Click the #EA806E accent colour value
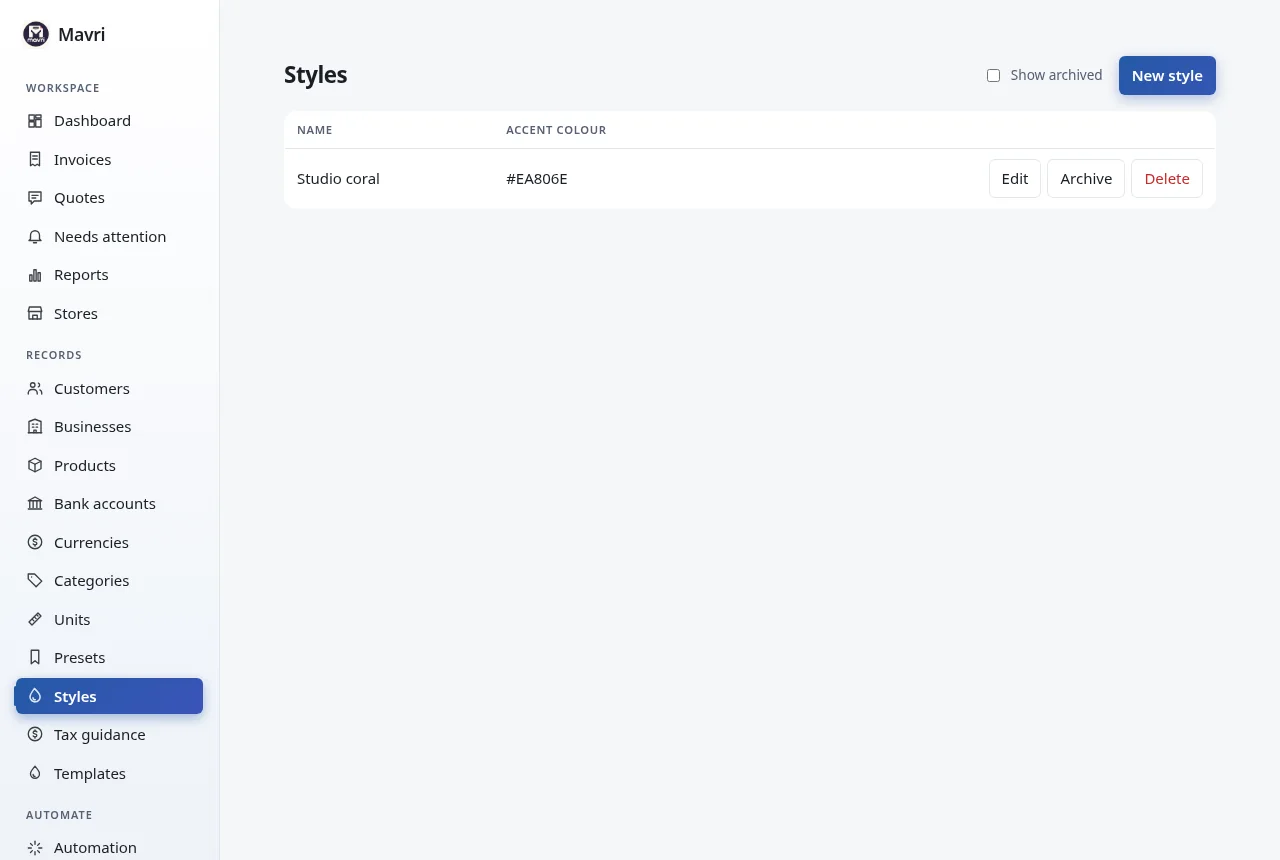The image size is (1280, 860). (x=537, y=179)
